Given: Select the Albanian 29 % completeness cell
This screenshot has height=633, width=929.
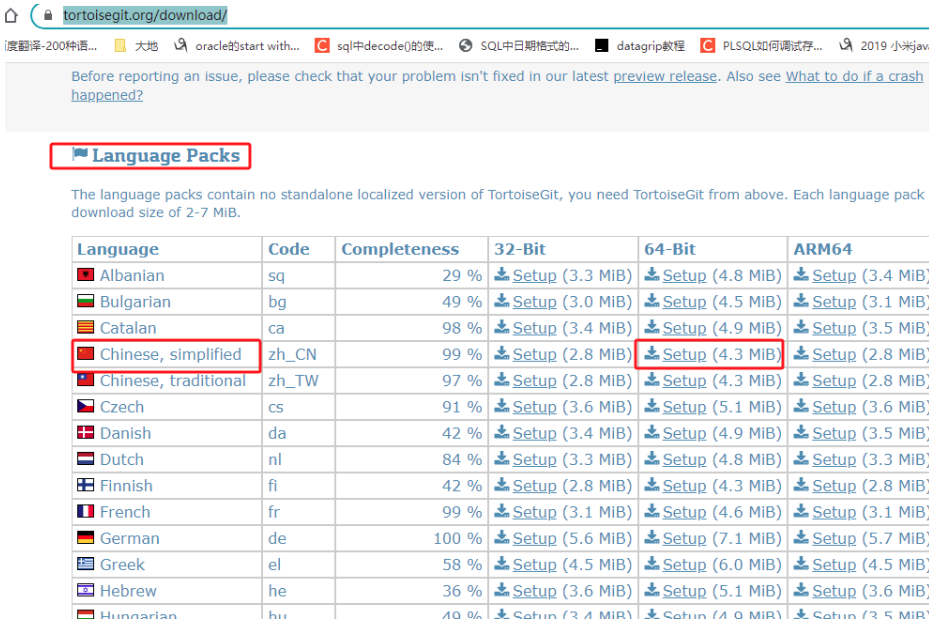Looking at the screenshot, I should [412, 276].
